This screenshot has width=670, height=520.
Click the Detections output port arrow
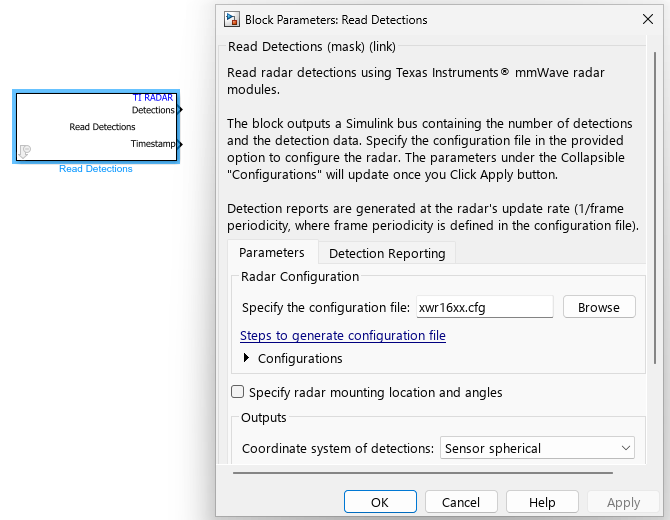(180, 110)
